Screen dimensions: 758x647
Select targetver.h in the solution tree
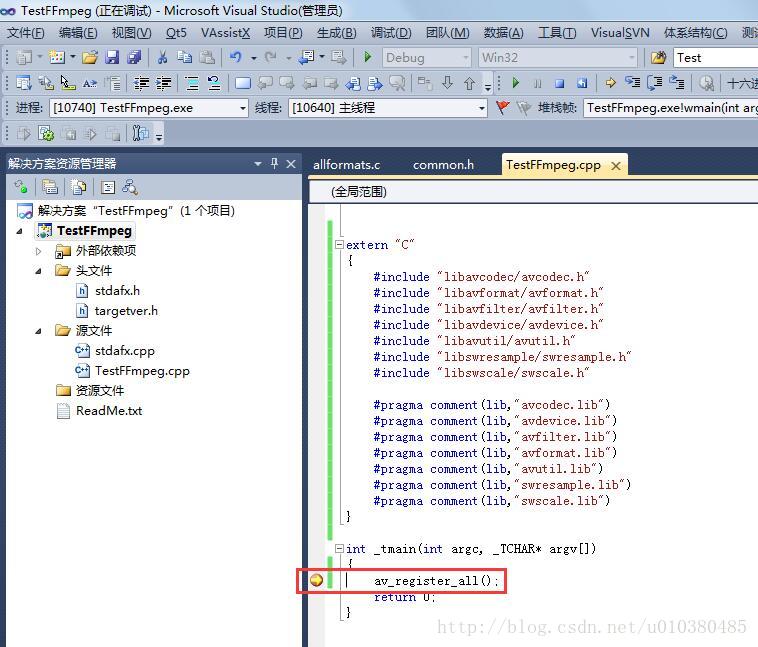click(126, 311)
